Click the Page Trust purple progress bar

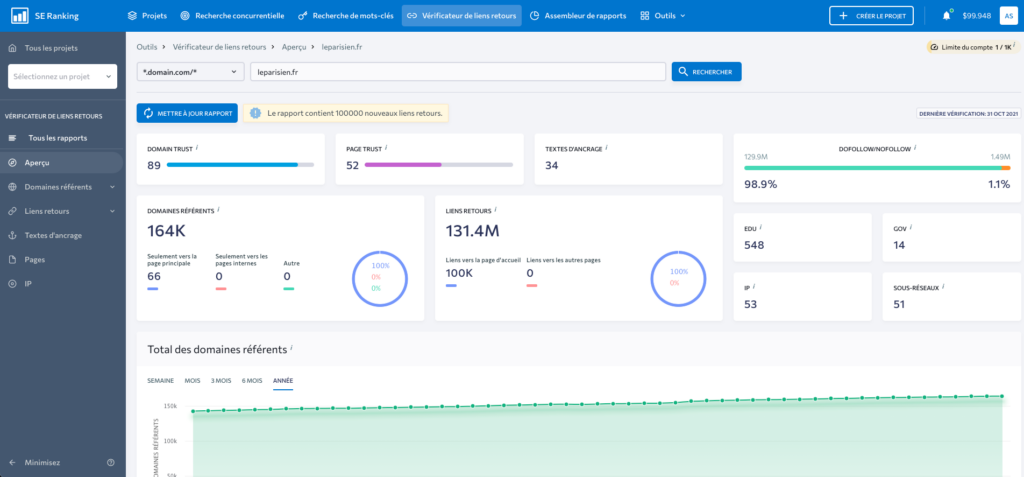pos(439,165)
